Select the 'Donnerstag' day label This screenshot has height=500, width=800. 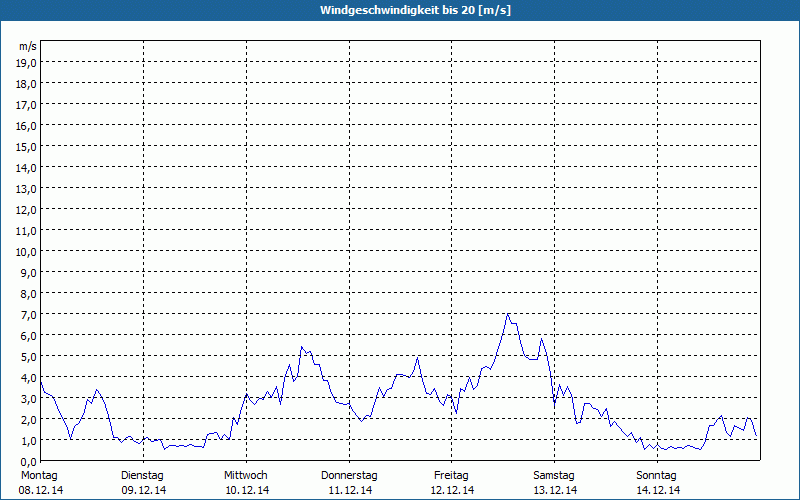349,476
